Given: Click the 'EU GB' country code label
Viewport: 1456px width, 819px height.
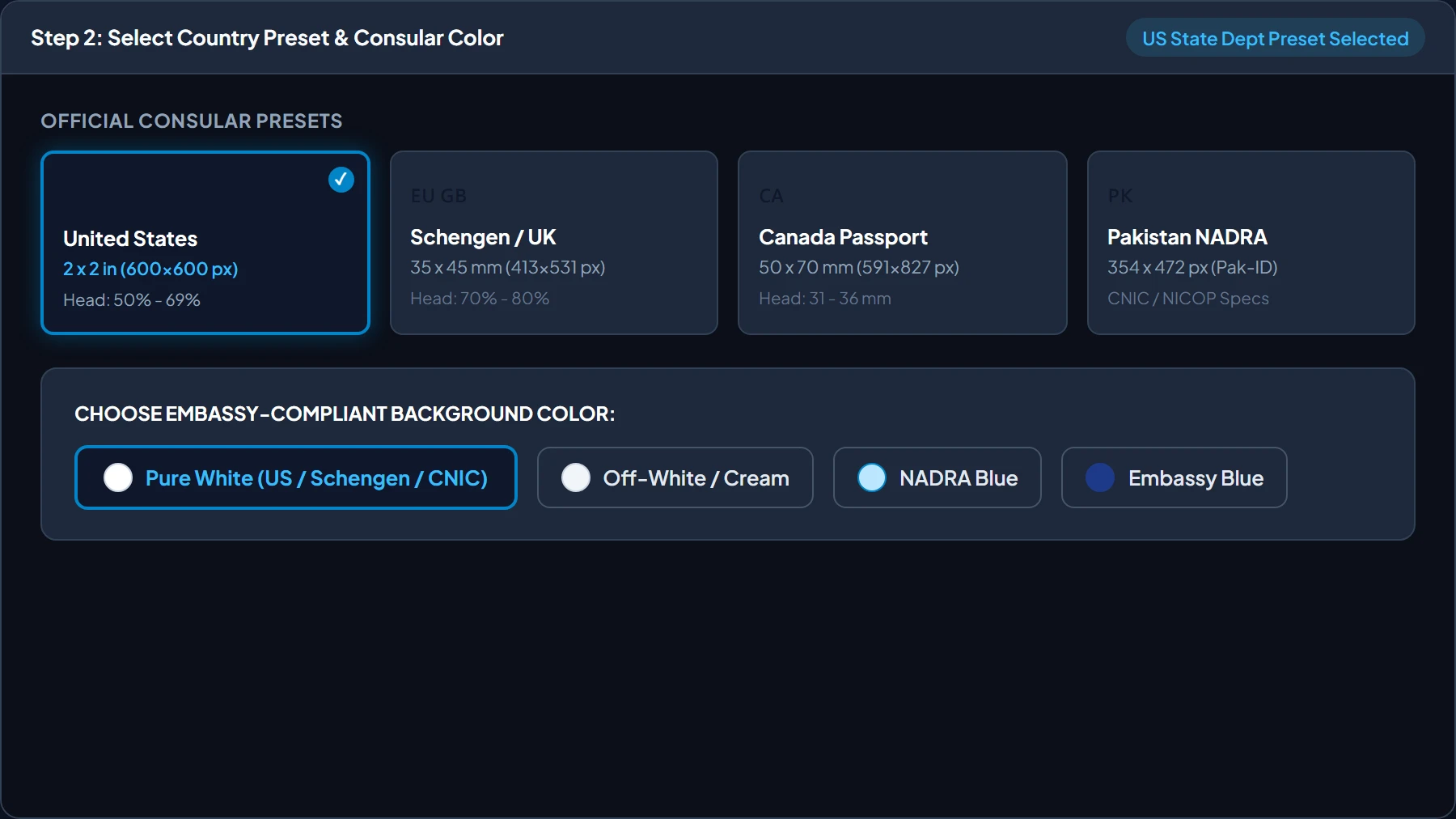Looking at the screenshot, I should tap(438, 196).
